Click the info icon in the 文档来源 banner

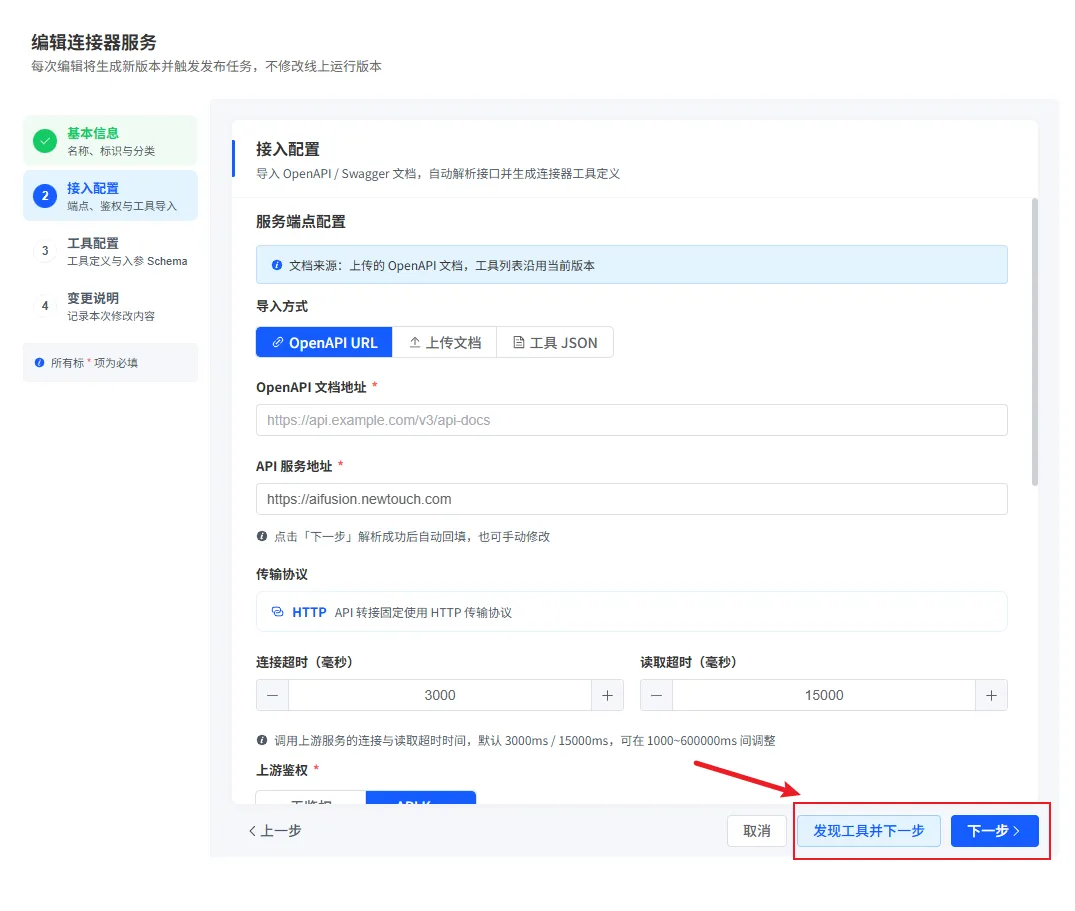(x=277, y=265)
